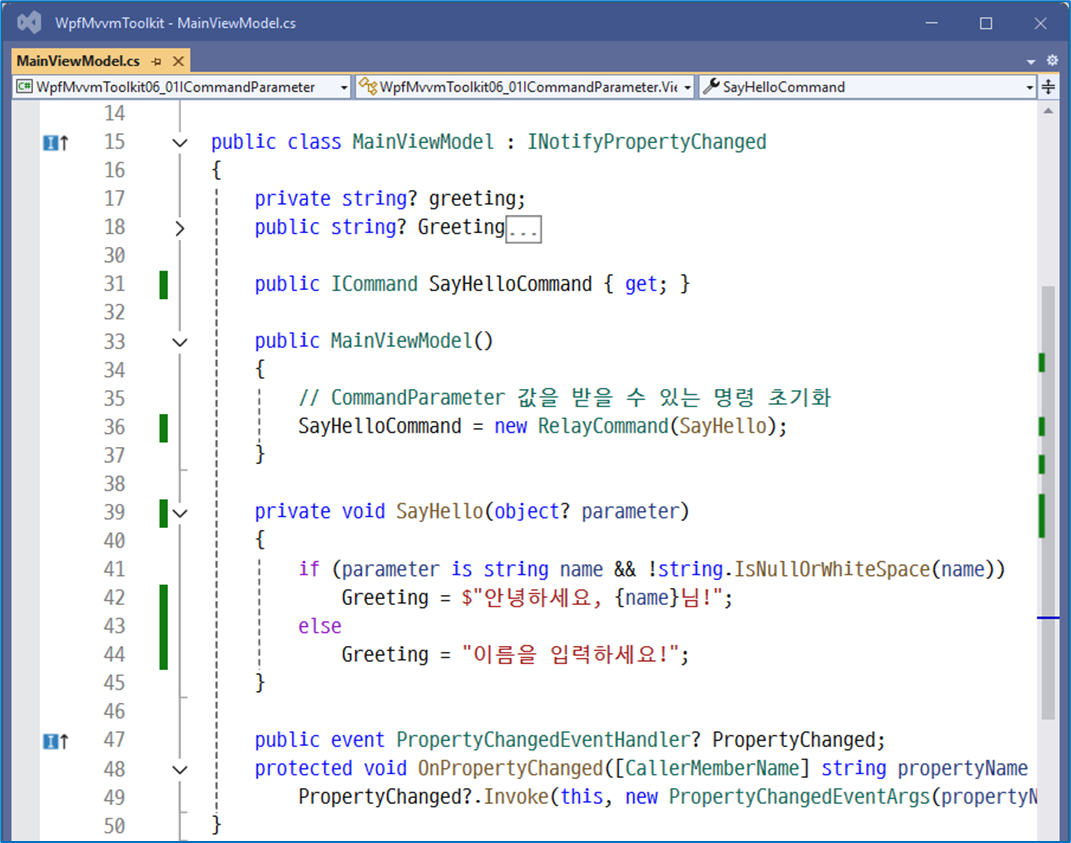Click RelayCommand on line 36
Viewport: 1071px width, 843px height.
point(603,426)
